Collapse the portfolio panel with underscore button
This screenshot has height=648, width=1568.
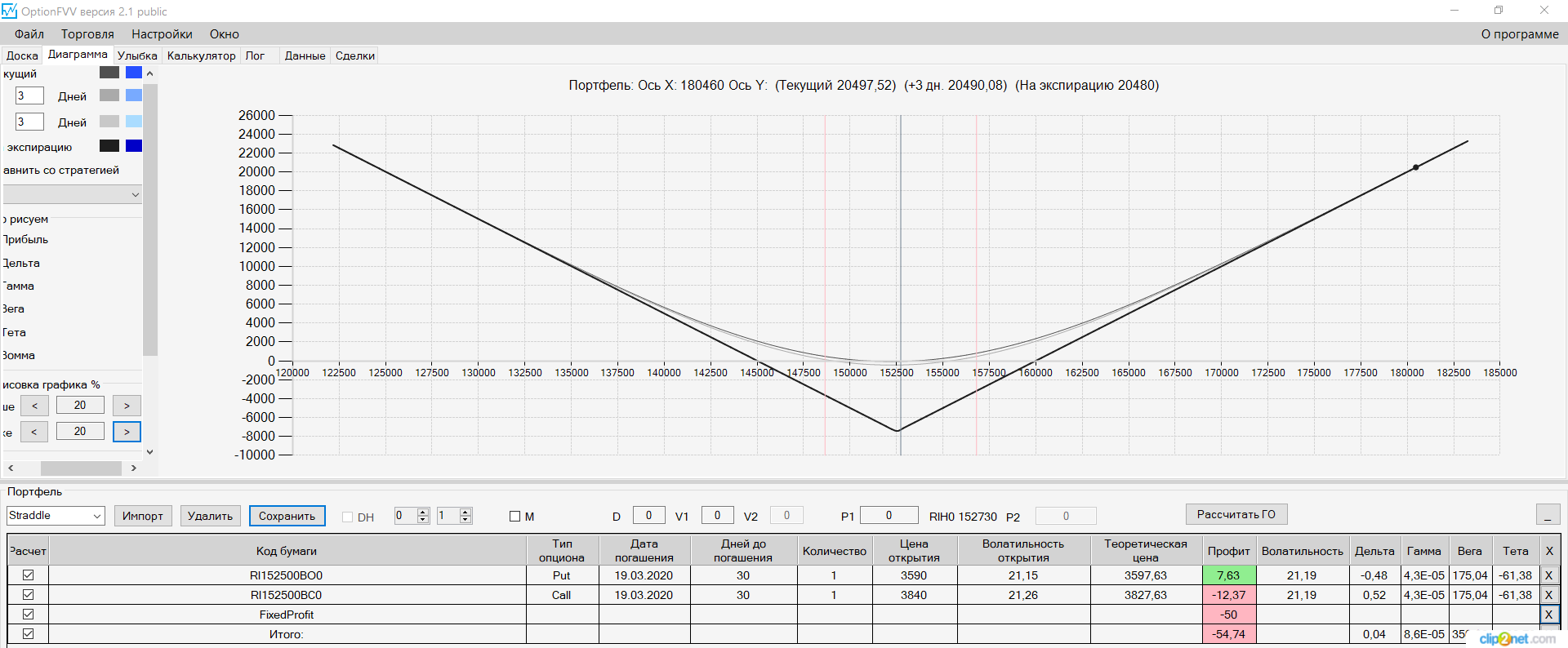(x=1548, y=515)
